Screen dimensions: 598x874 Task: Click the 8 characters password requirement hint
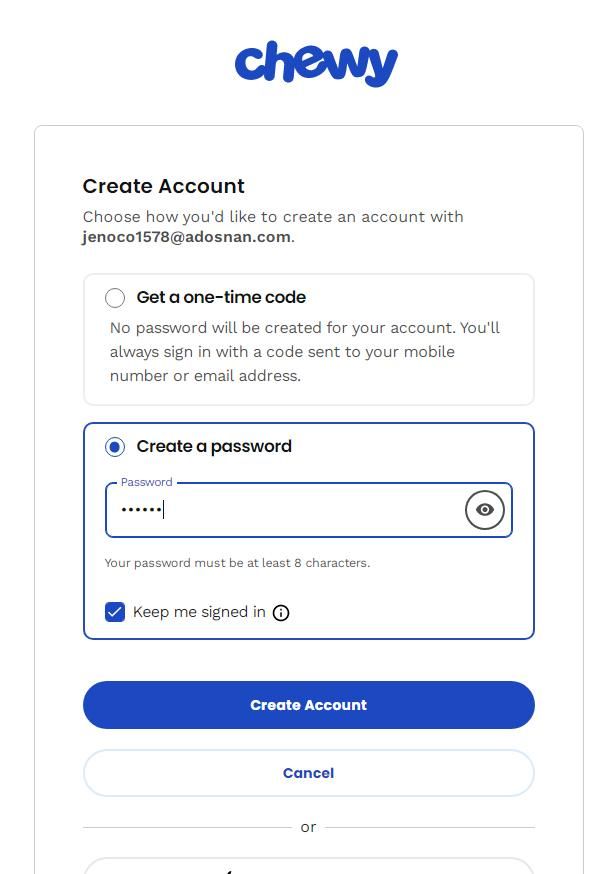pos(237,563)
